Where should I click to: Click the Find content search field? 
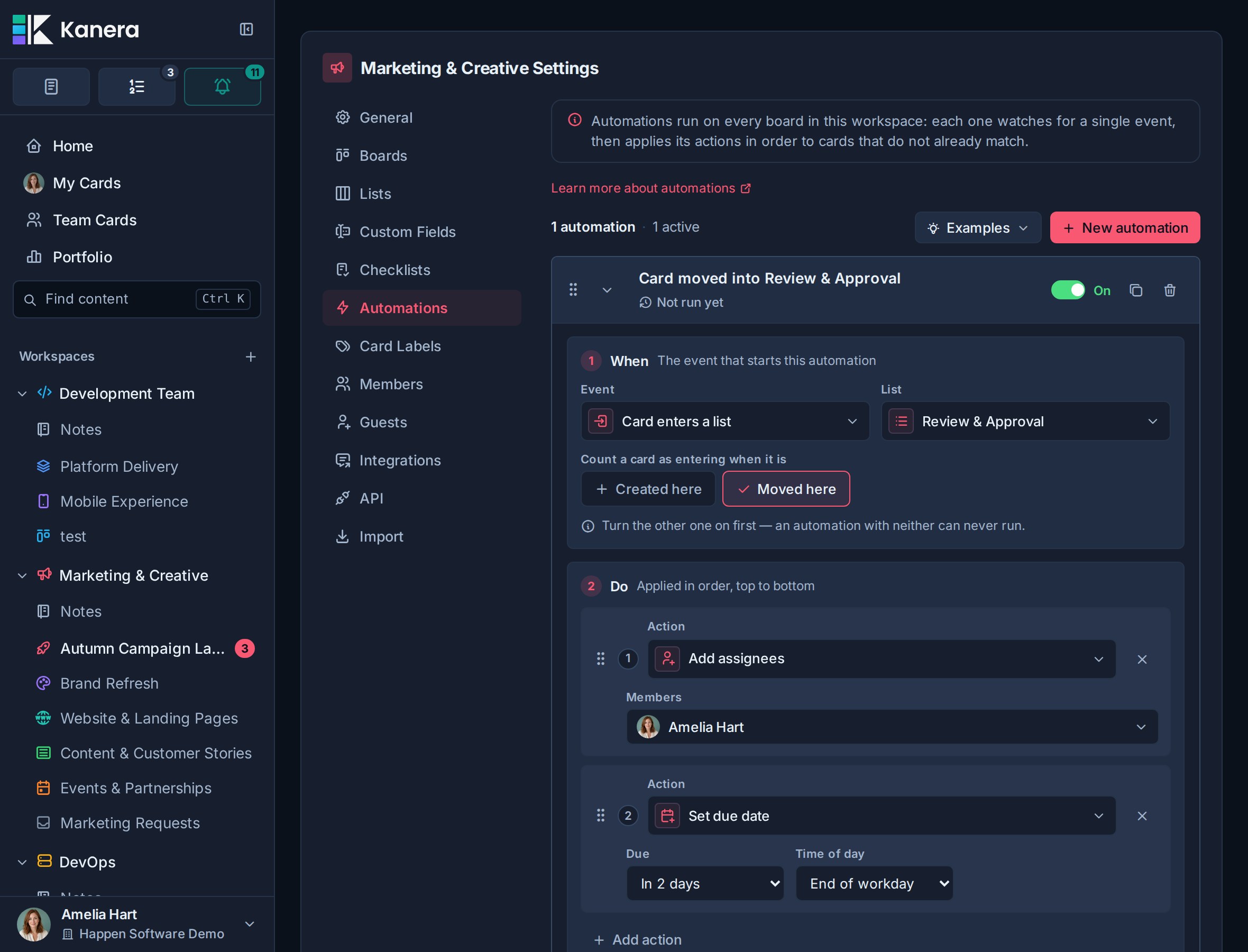(136, 299)
